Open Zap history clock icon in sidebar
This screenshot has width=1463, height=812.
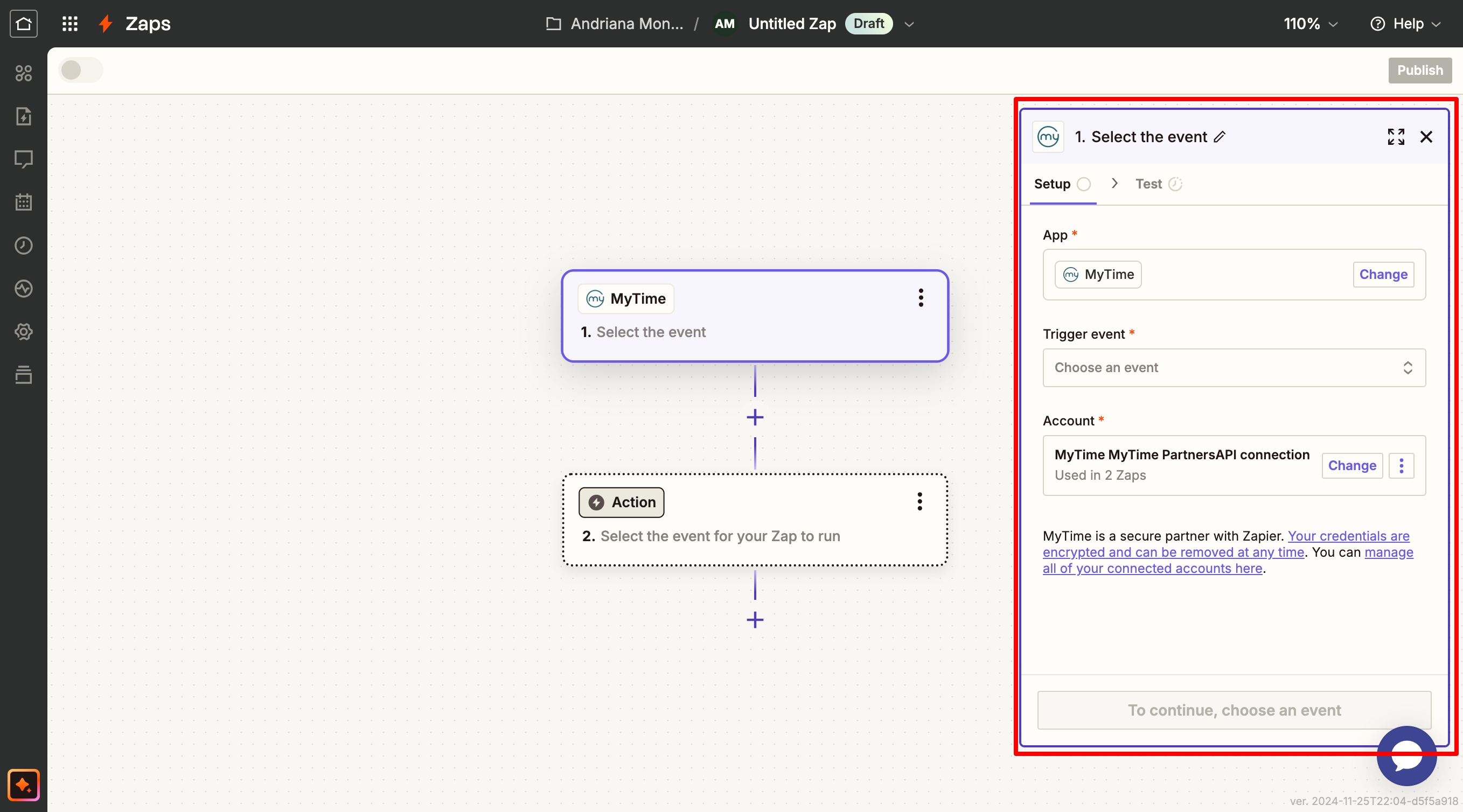[23, 246]
